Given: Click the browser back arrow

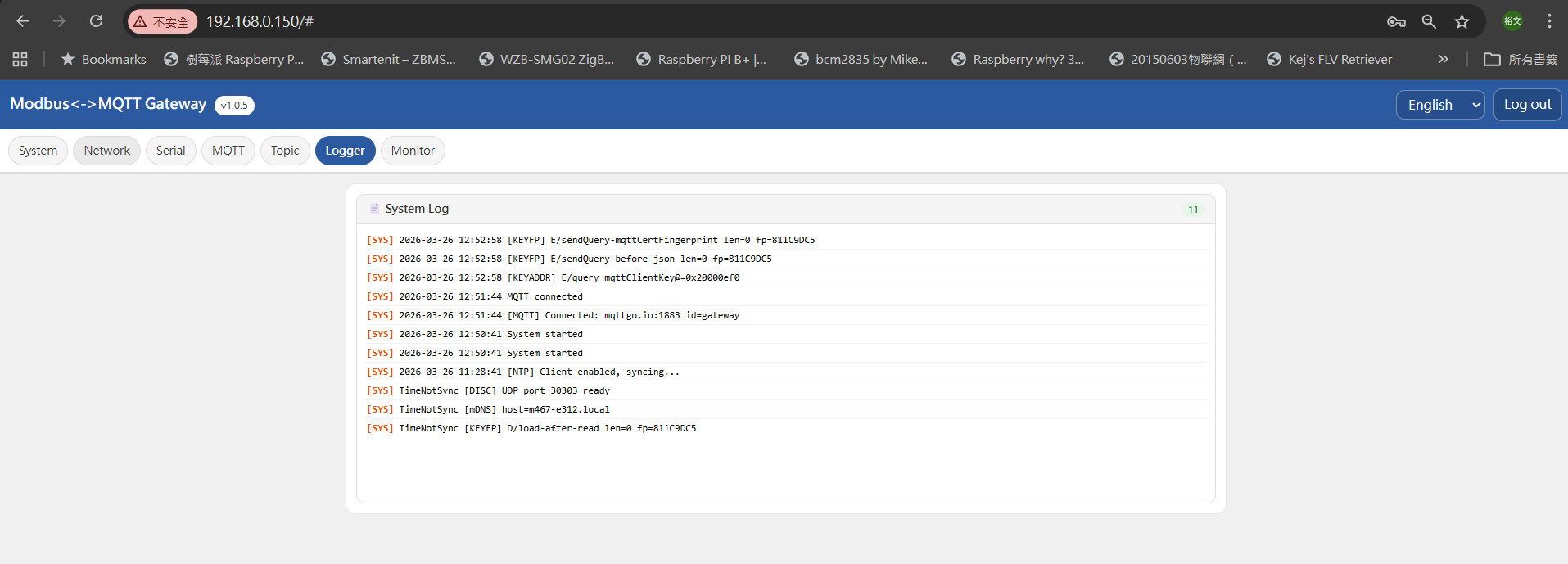Looking at the screenshot, I should (22, 21).
